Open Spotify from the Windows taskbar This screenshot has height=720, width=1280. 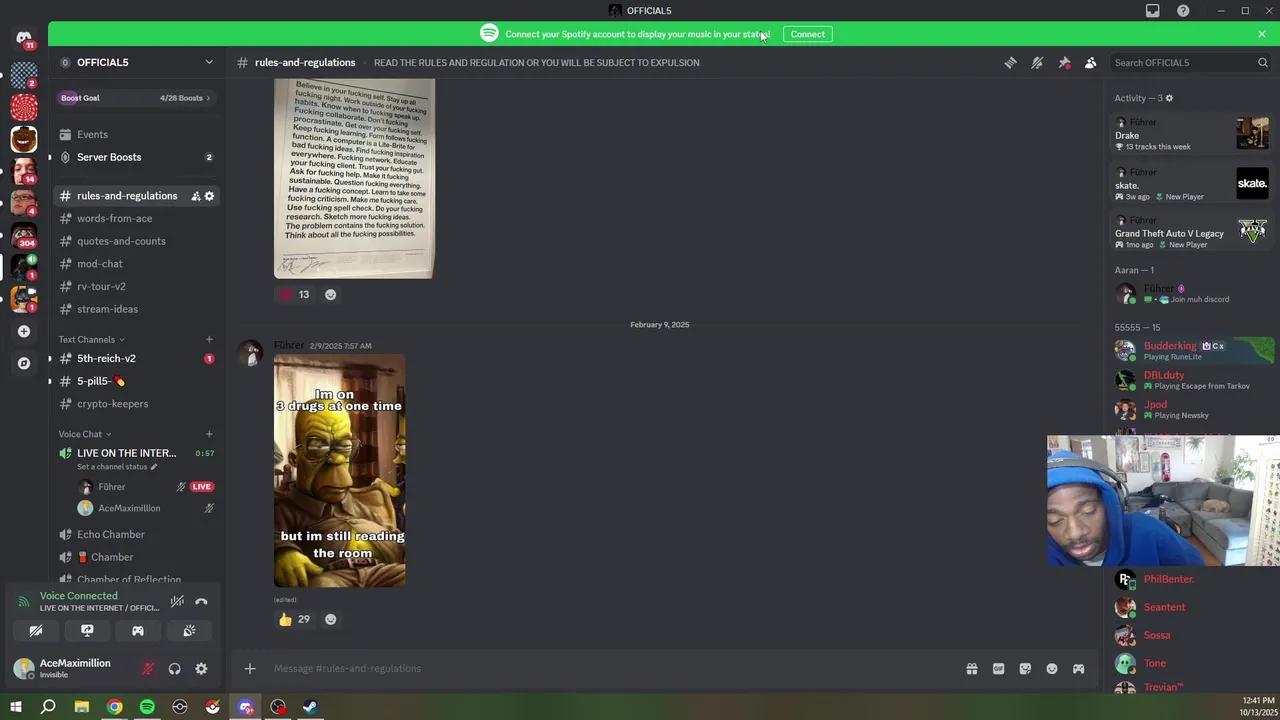tap(147, 707)
